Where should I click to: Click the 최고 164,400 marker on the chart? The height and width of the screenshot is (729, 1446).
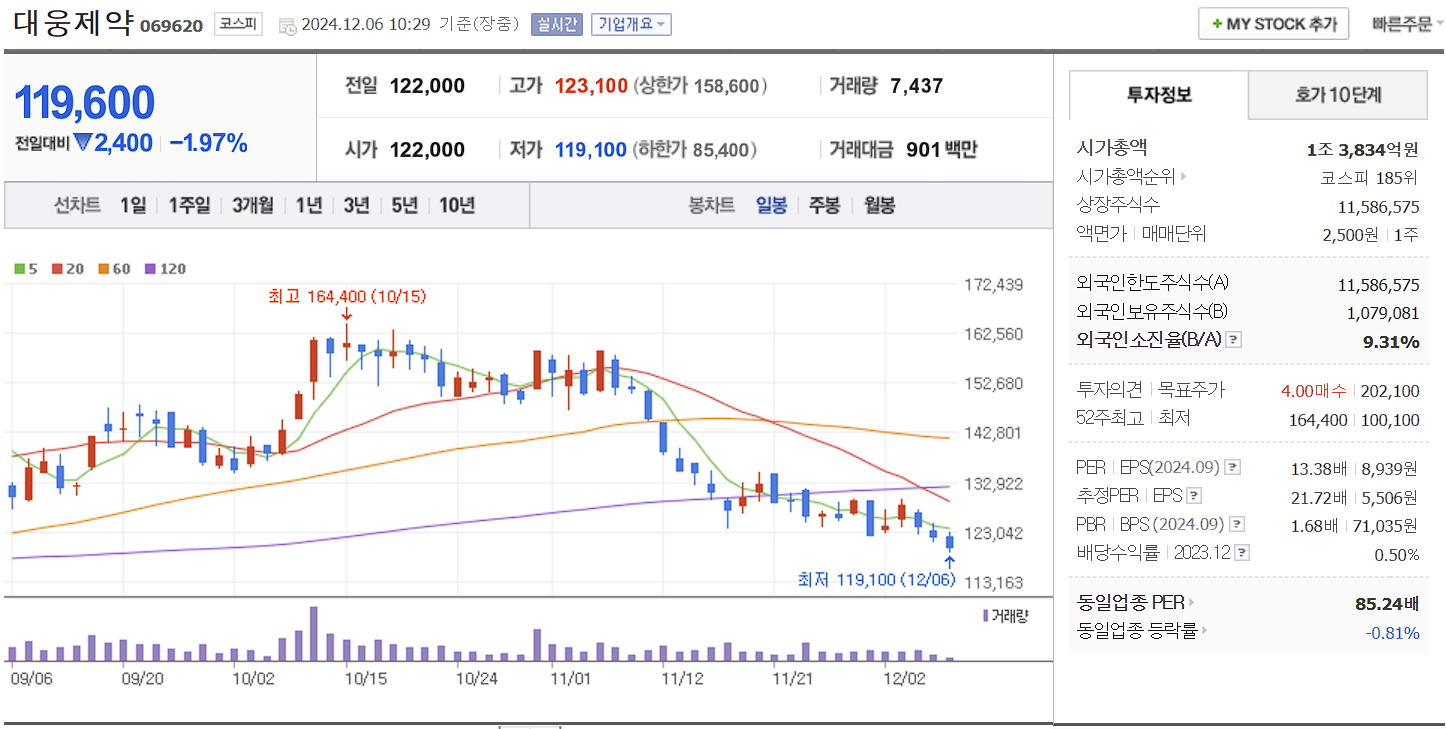(347, 296)
